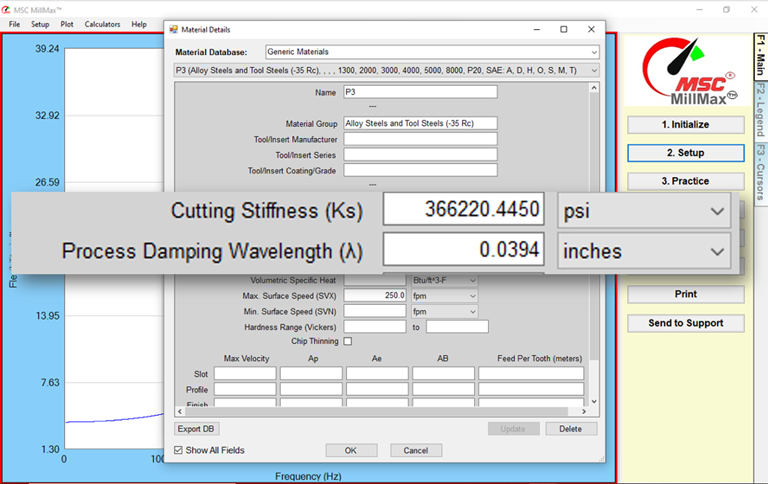Click the Min. Surface Speed input field
This screenshot has height=484, width=768.
(x=375, y=312)
